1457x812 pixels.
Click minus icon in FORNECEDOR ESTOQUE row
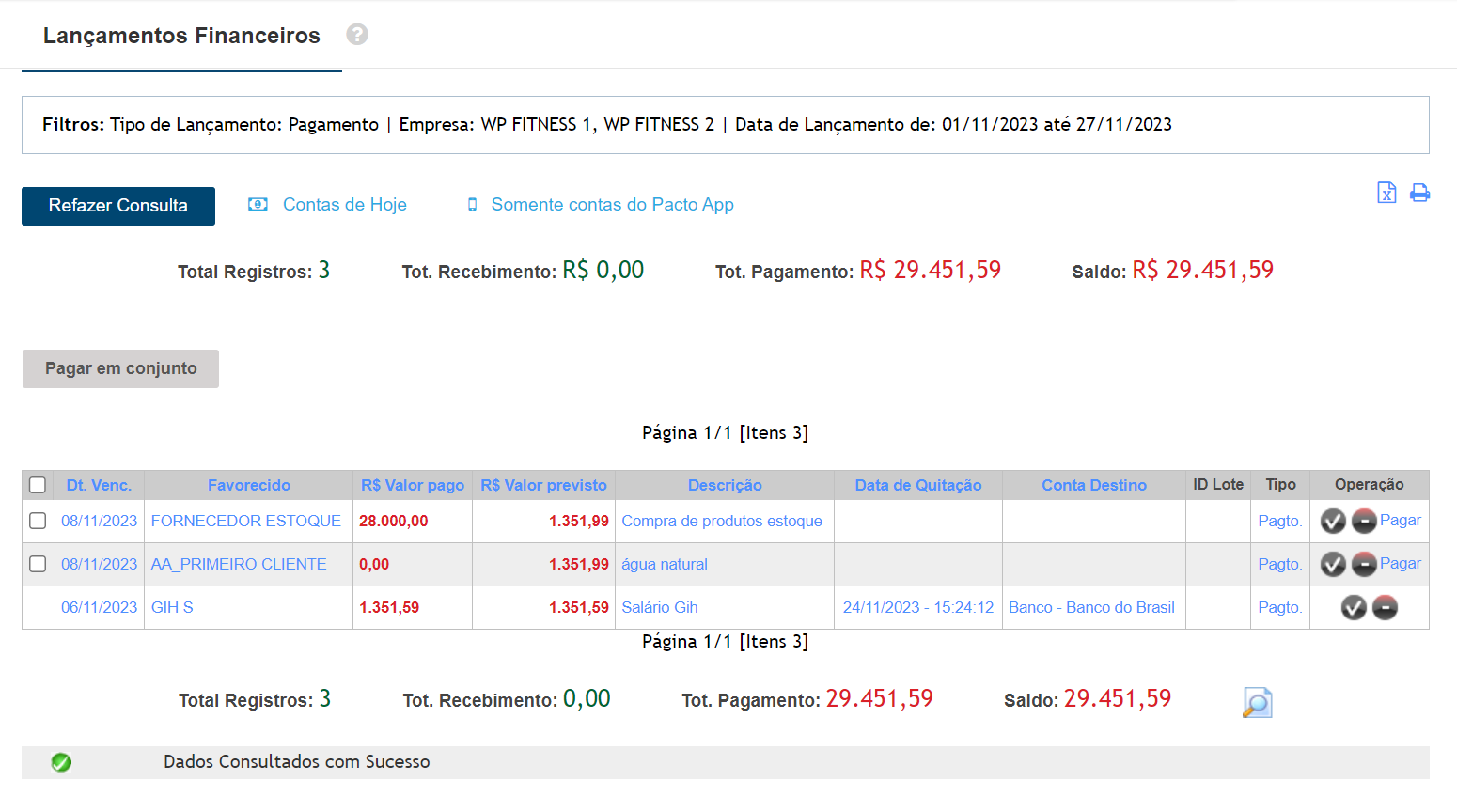1364,521
